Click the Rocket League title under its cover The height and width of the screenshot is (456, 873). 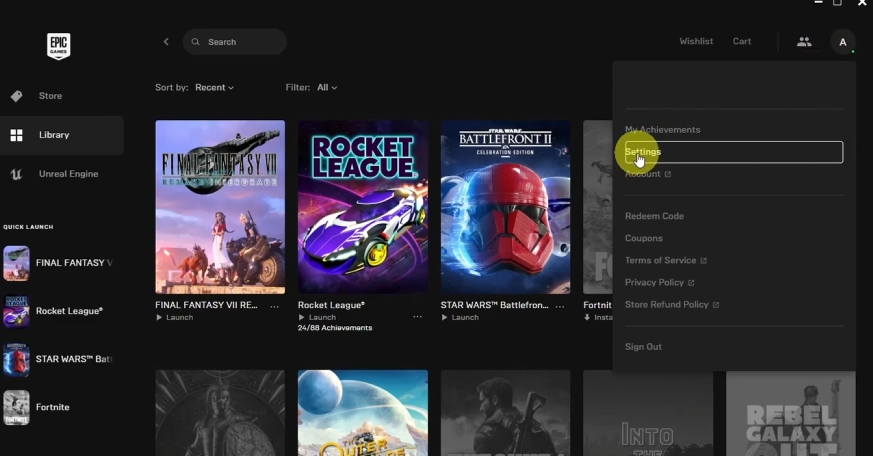pyautogui.click(x=331, y=305)
